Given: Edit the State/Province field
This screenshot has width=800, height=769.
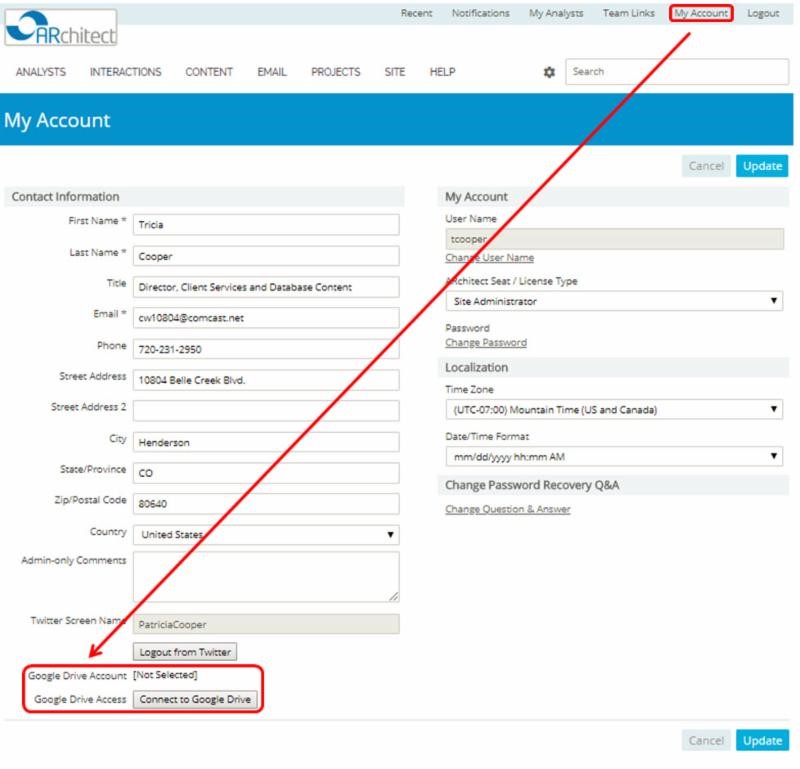Looking at the screenshot, I should coord(266,473).
